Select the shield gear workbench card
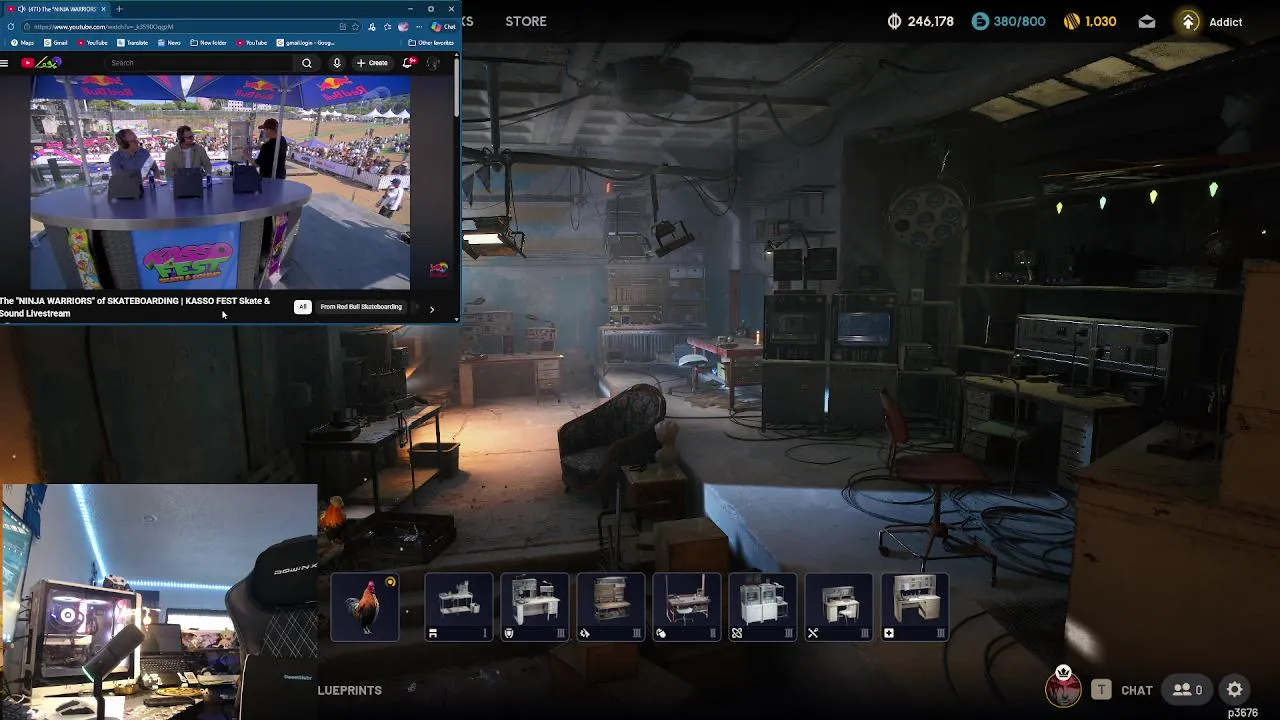 click(x=535, y=607)
